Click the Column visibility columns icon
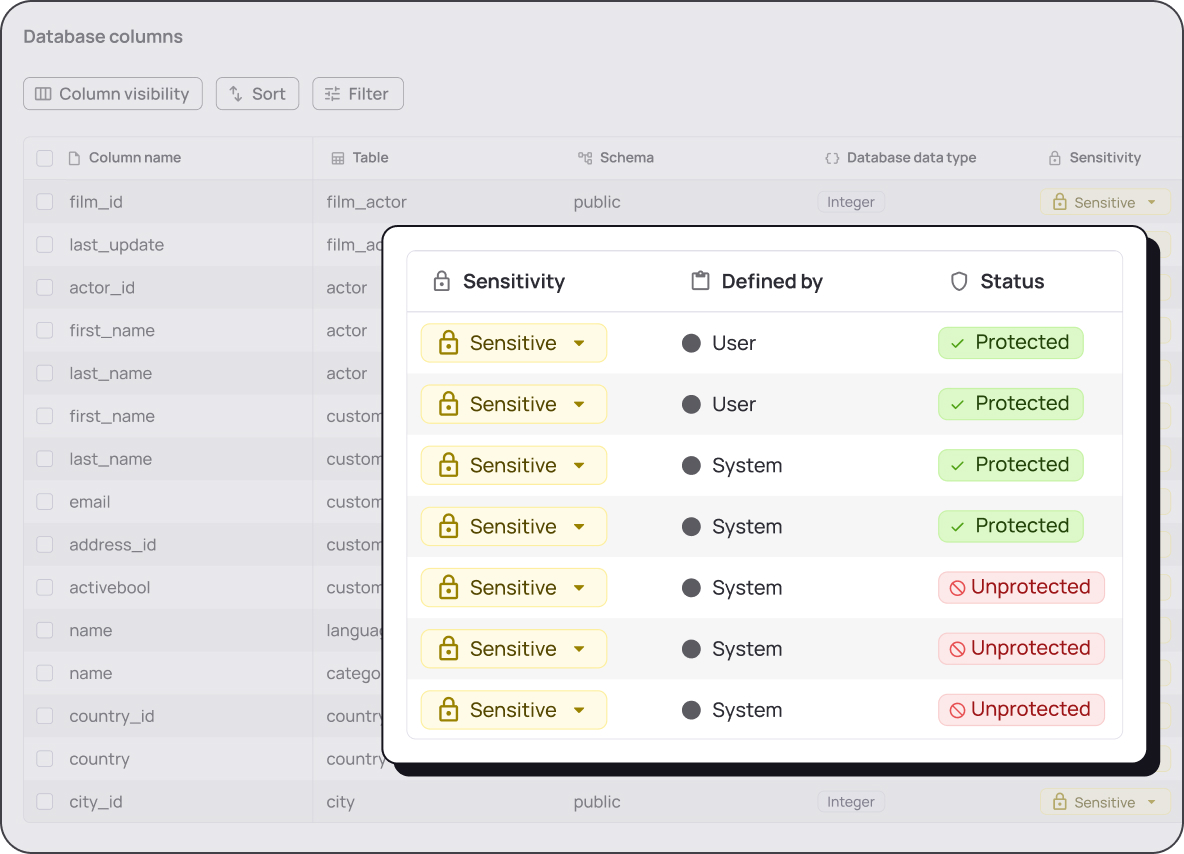This screenshot has height=854, width=1184. pyautogui.click(x=43, y=94)
